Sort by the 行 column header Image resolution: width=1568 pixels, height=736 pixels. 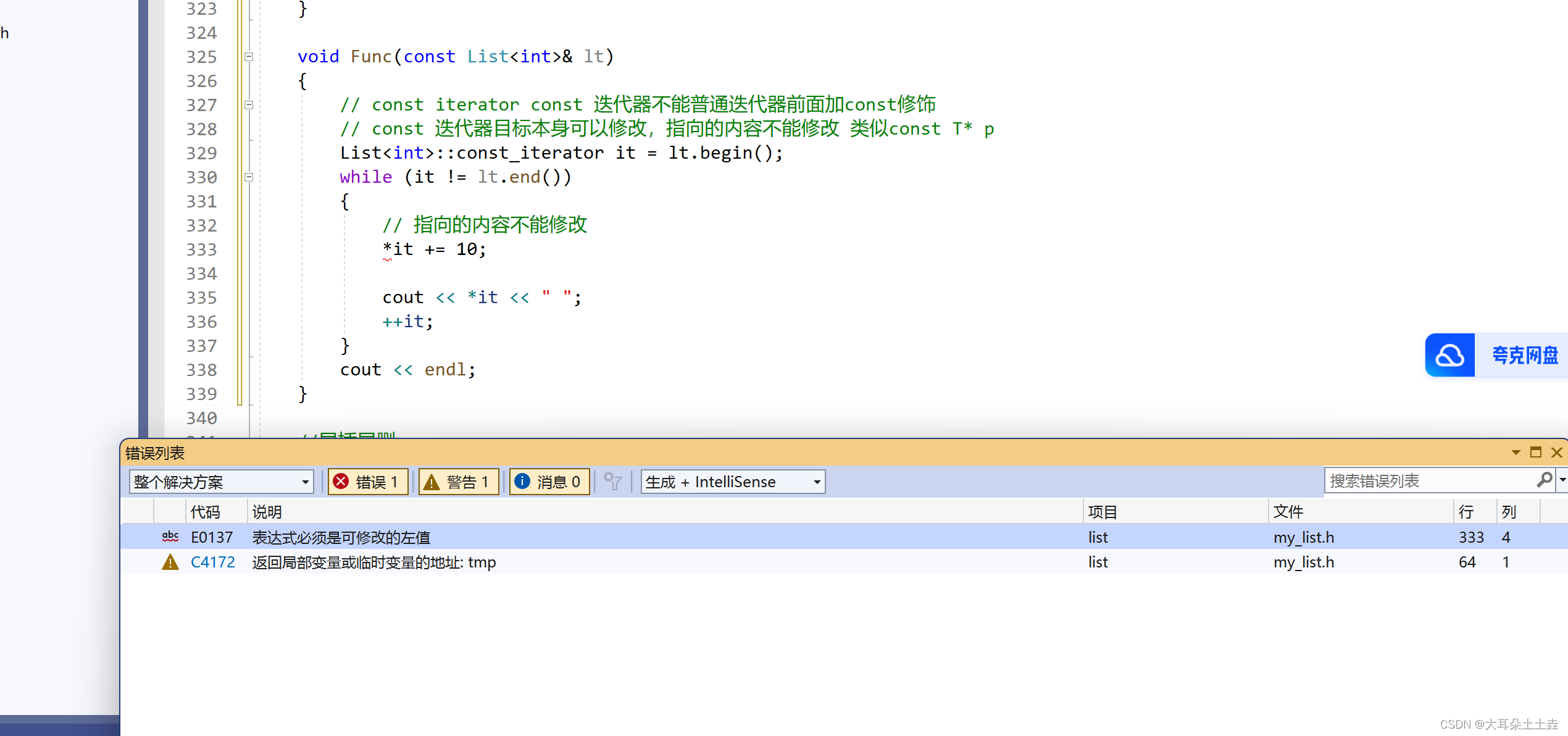coord(1475,512)
